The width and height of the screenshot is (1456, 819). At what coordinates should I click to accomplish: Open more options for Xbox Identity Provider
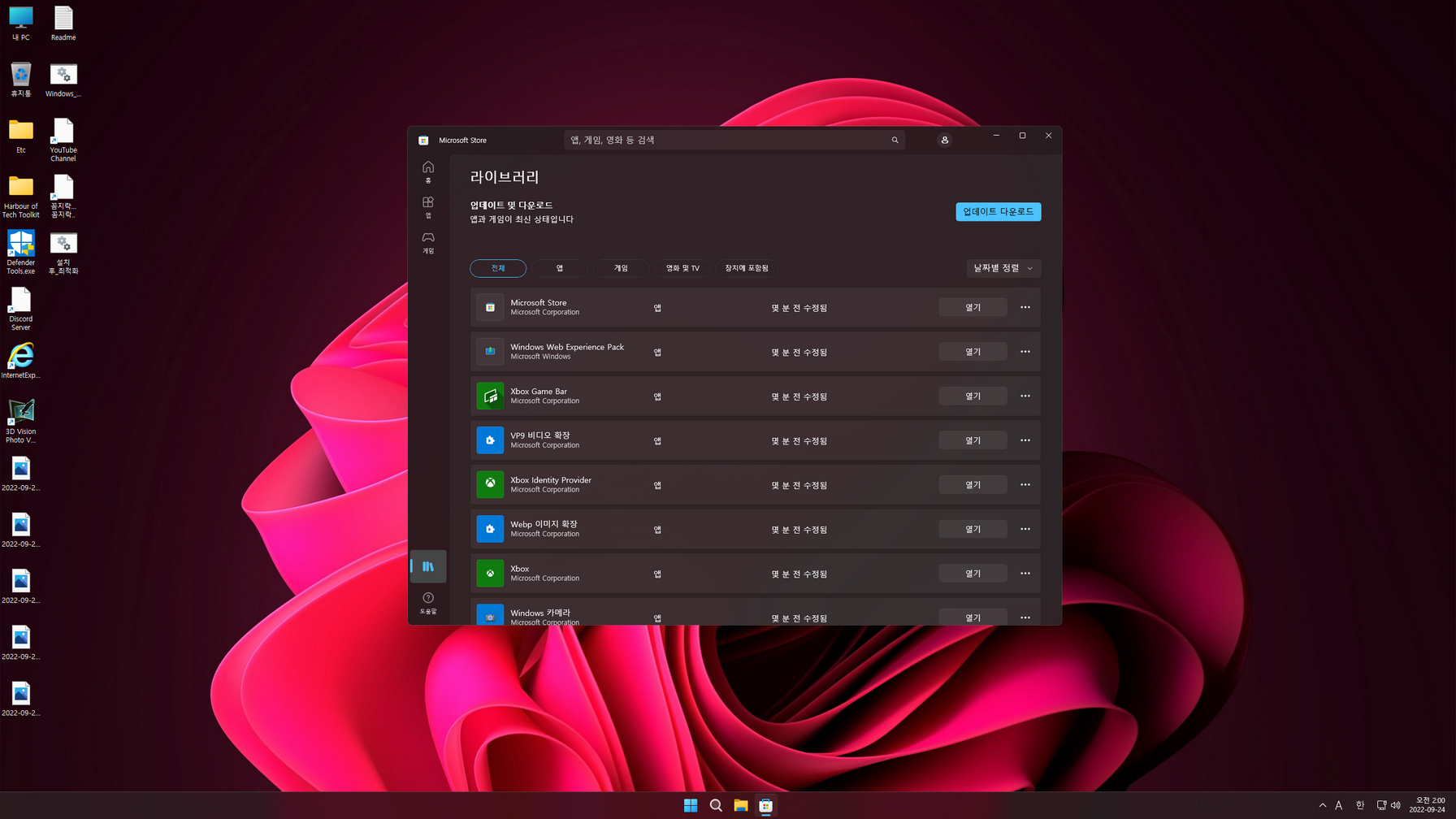click(x=1025, y=484)
